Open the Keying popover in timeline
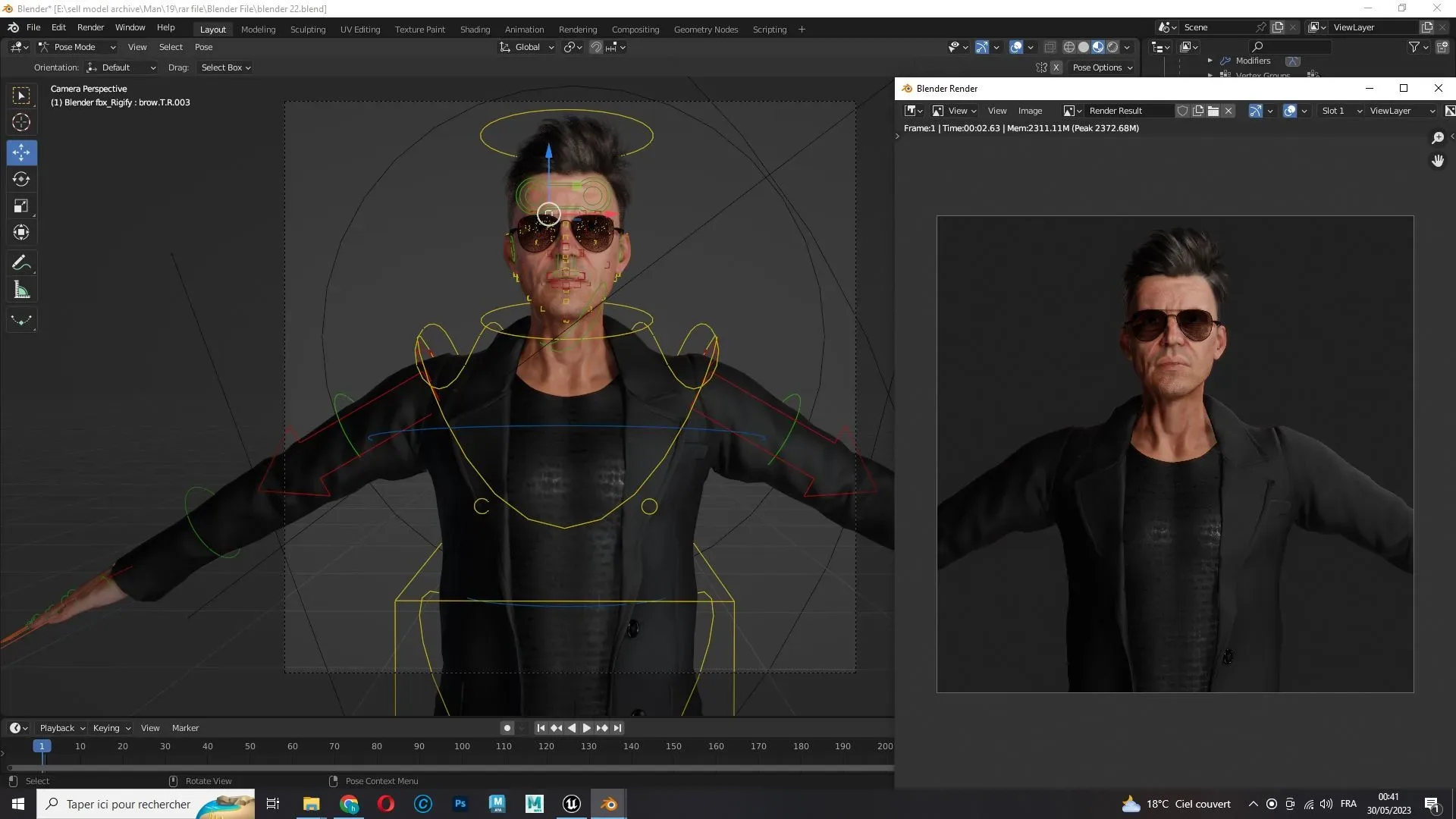The image size is (1456, 819). coord(111,728)
